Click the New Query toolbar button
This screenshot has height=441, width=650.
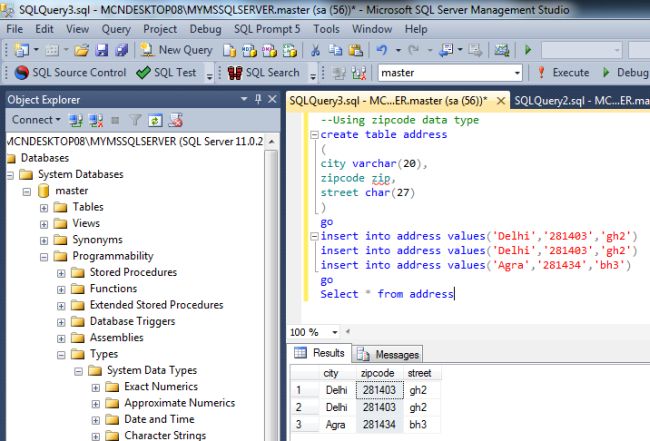(176, 50)
